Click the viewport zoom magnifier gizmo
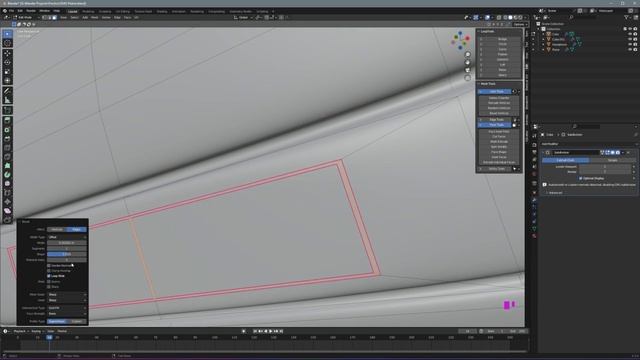The height and width of the screenshot is (360, 640). click(468, 55)
